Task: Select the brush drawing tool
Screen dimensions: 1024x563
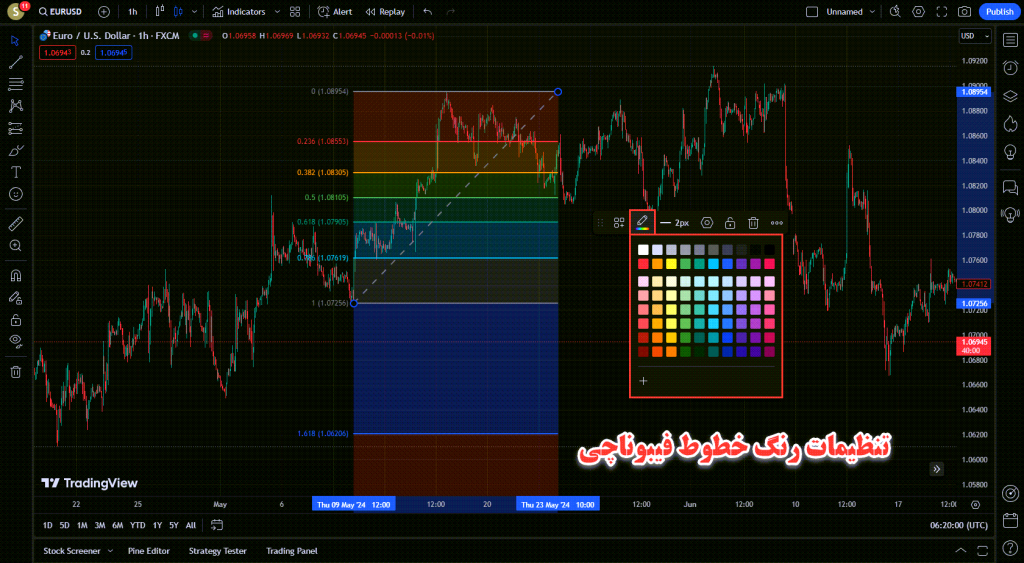Action: (16, 151)
